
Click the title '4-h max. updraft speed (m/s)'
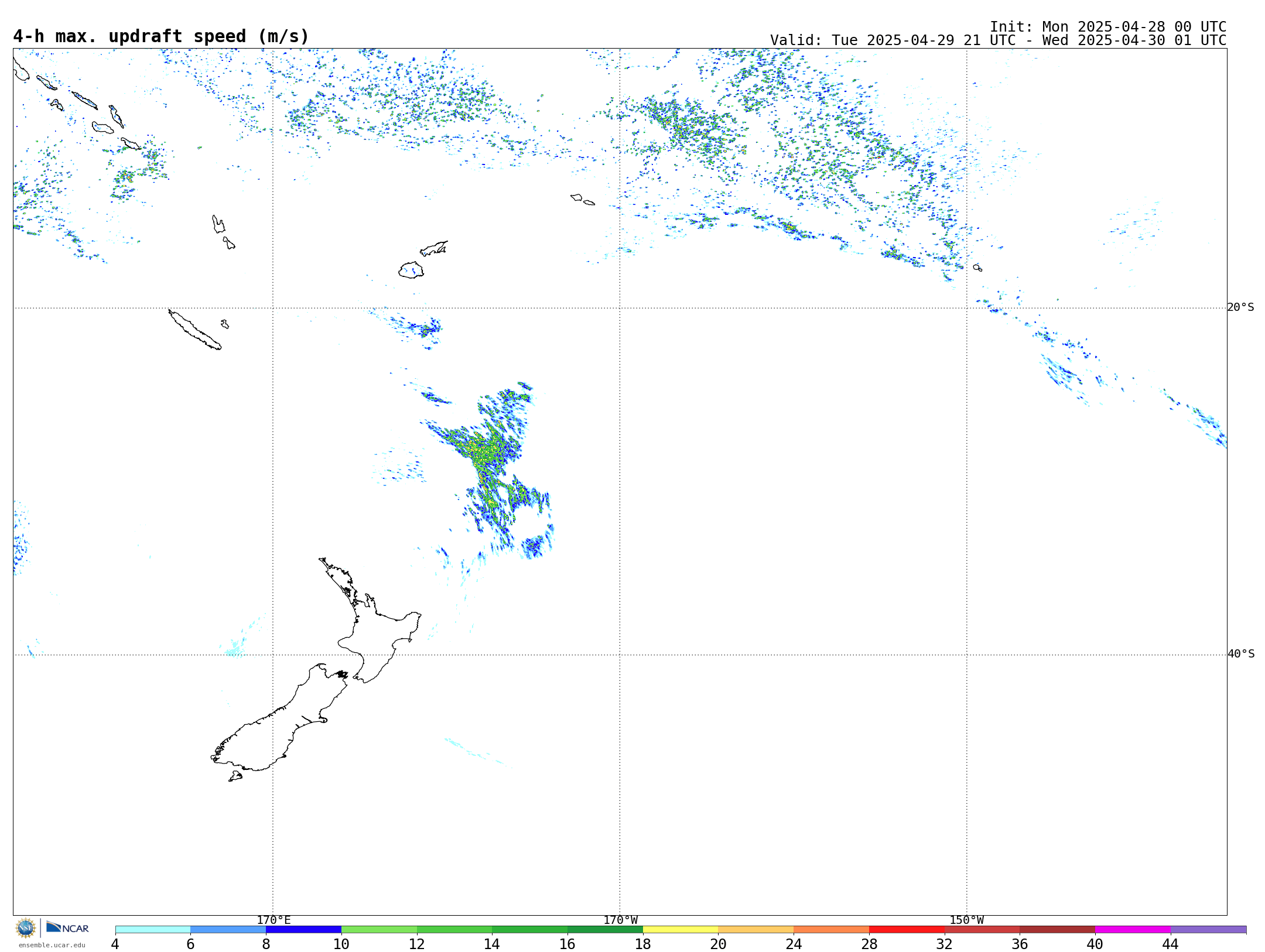tap(161, 36)
